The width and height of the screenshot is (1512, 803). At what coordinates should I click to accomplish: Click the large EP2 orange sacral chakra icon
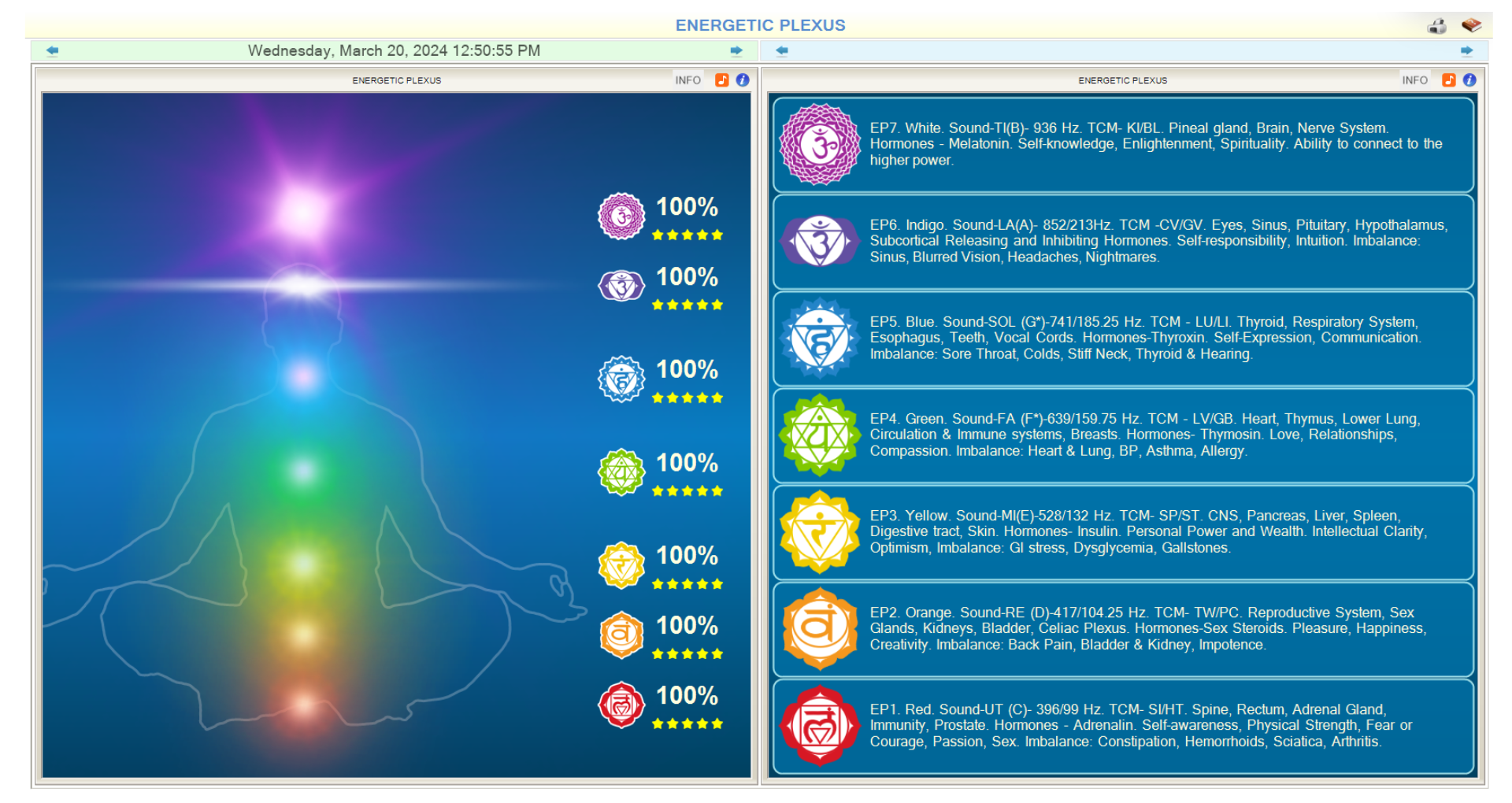pyautogui.click(x=820, y=629)
